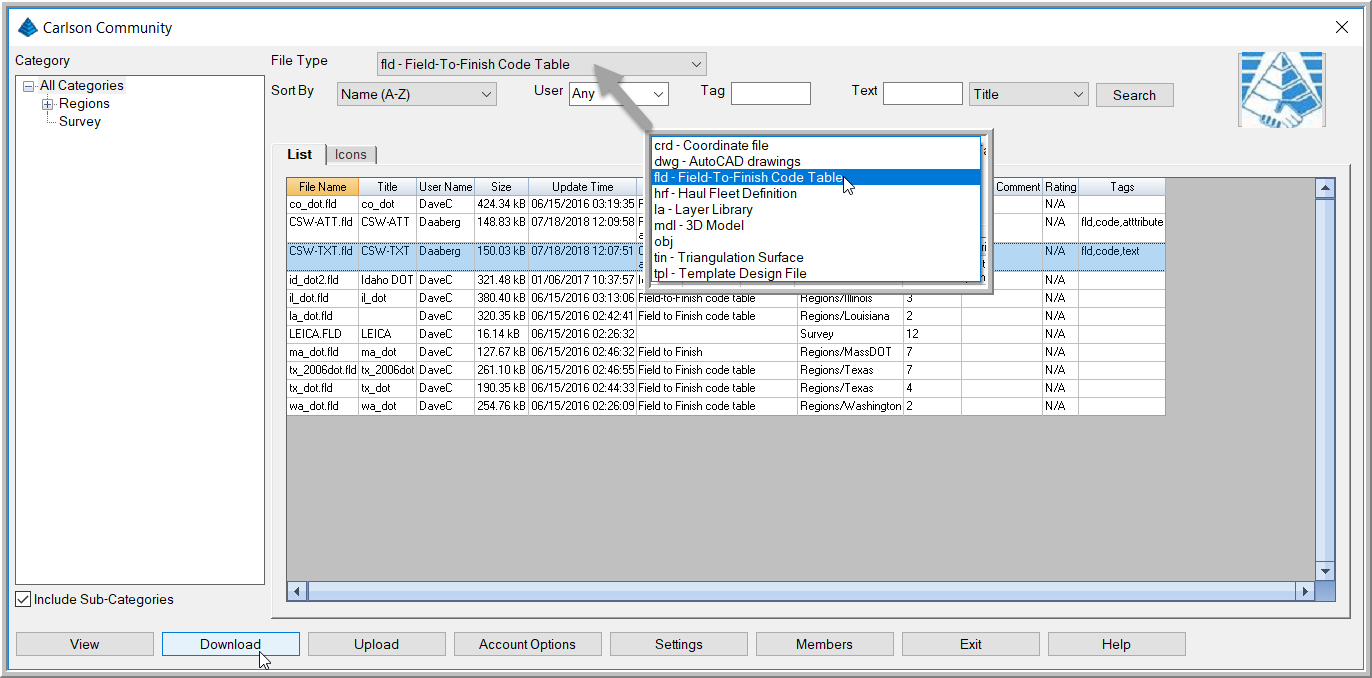Click the horizontal scrollbar right arrow
The height and width of the screenshot is (678, 1372).
1304,591
